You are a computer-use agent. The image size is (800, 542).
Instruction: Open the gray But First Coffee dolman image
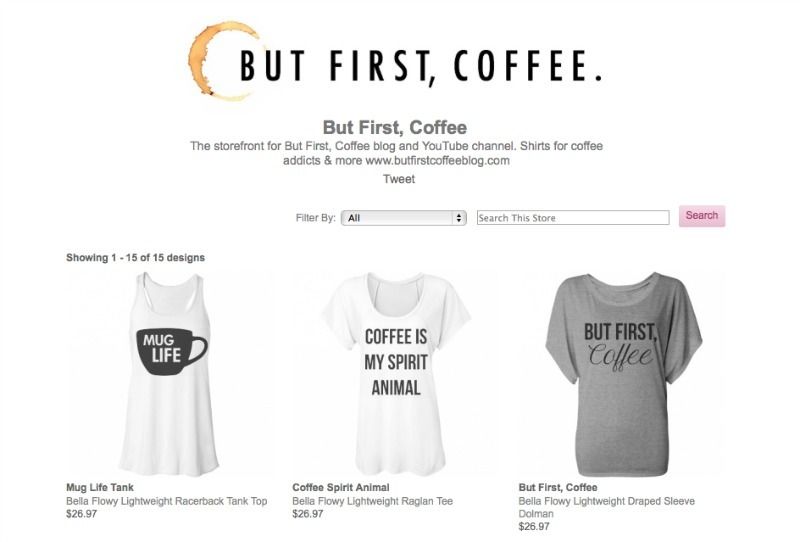(623, 374)
